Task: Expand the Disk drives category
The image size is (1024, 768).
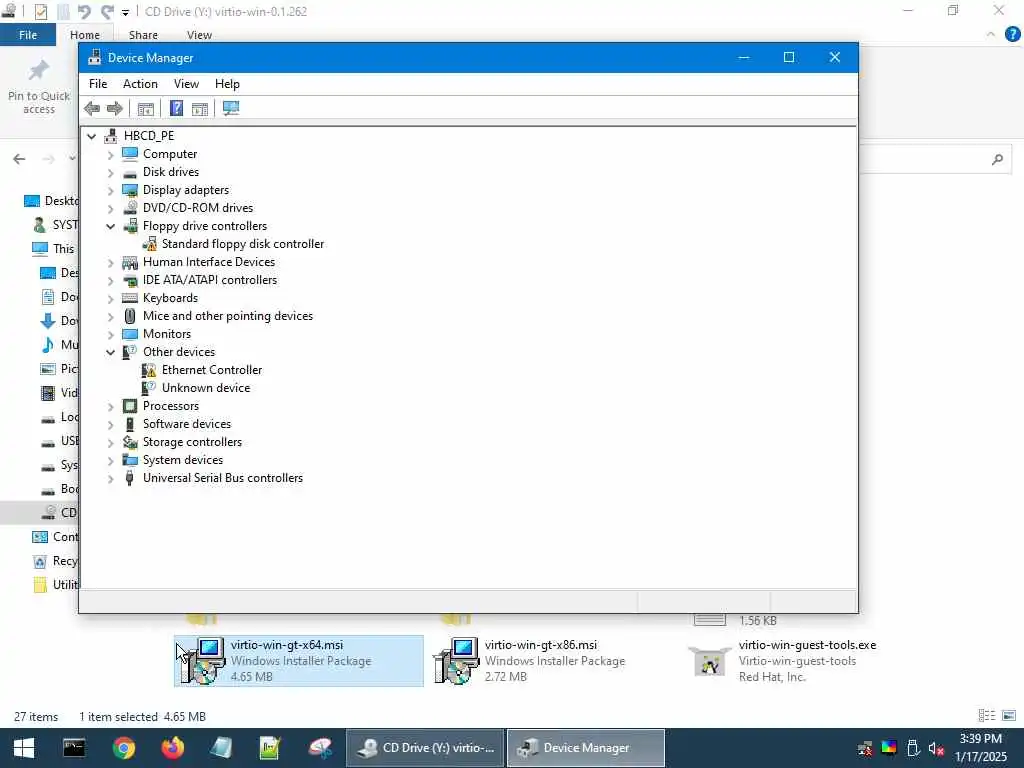Action: (110, 172)
